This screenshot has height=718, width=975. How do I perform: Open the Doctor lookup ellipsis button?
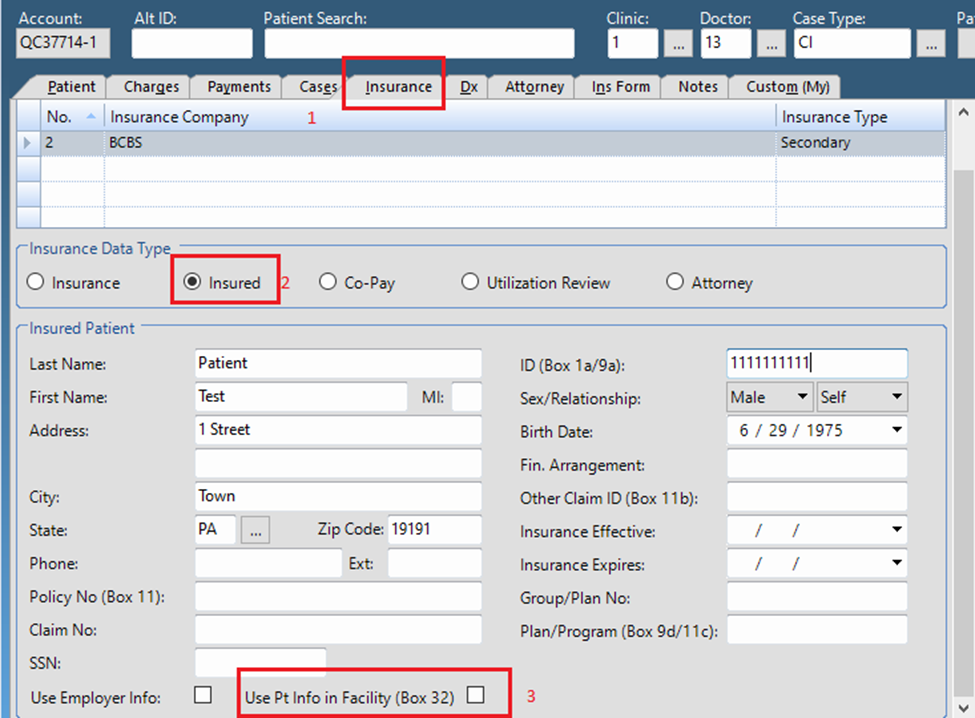click(x=771, y=44)
